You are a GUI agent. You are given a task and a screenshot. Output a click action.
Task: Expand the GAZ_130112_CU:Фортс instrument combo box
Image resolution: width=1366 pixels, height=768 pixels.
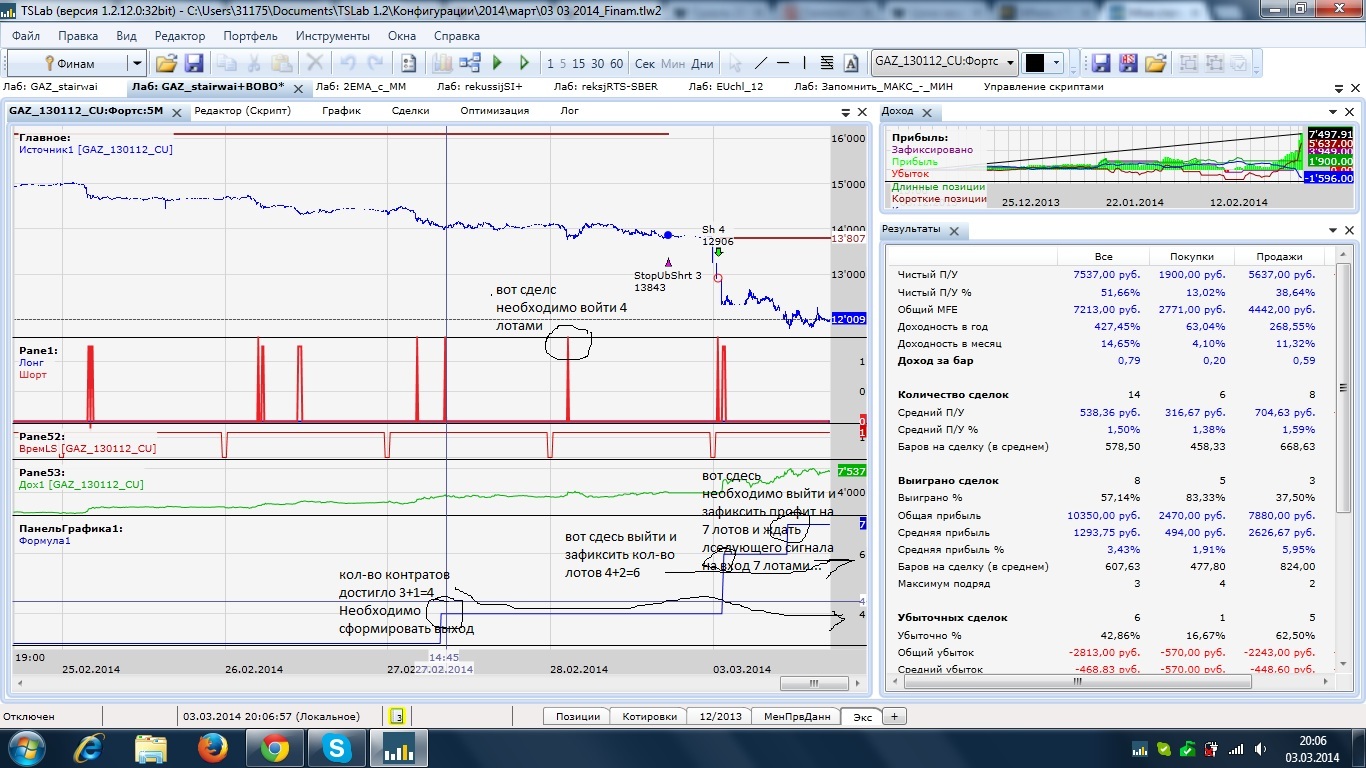[x=1010, y=62]
